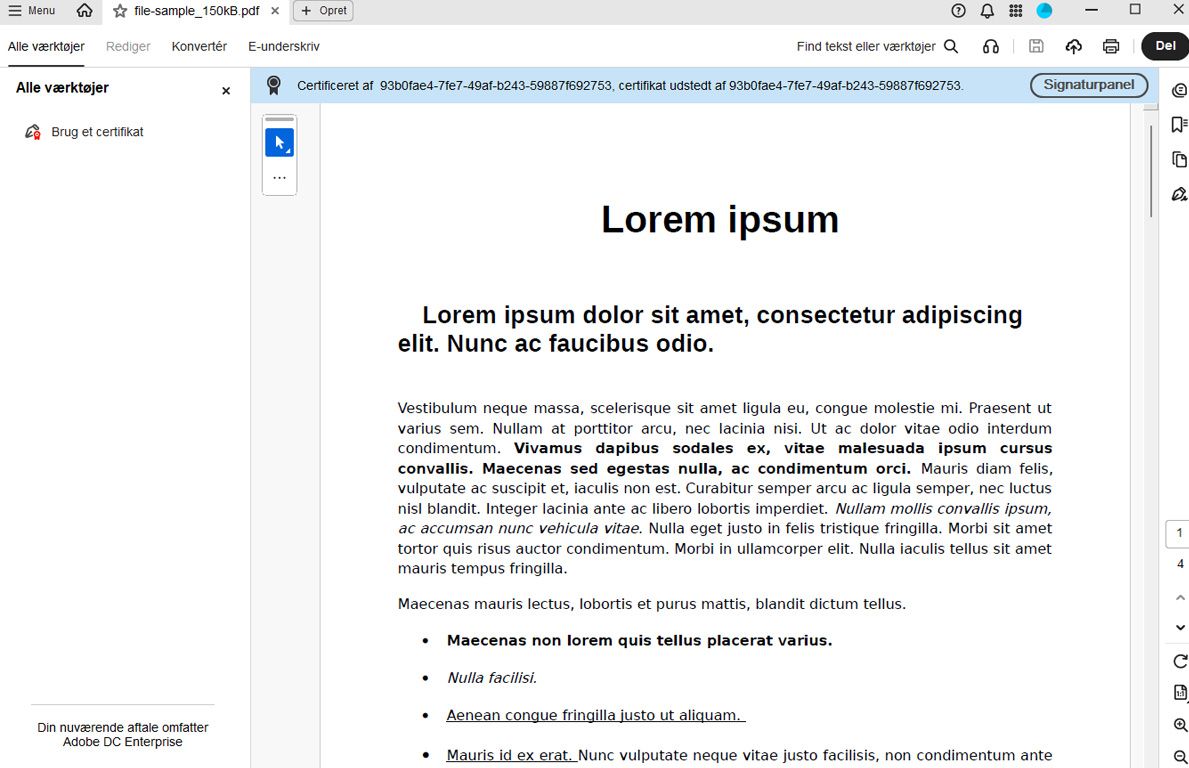1189x768 pixels.
Task: Zoom in using the magnifier-plus icon
Action: (x=1180, y=725)
